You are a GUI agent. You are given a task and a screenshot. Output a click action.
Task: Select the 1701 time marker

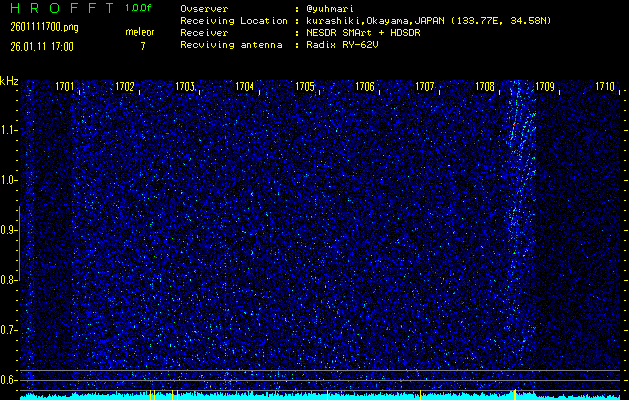(65, 87)
